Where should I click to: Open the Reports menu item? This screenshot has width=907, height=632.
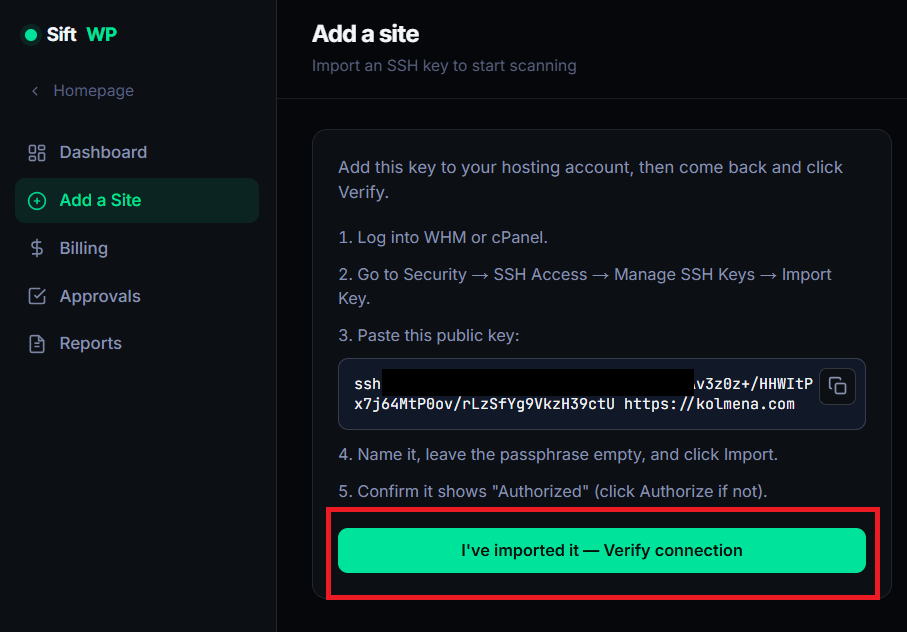pos(137,343)
